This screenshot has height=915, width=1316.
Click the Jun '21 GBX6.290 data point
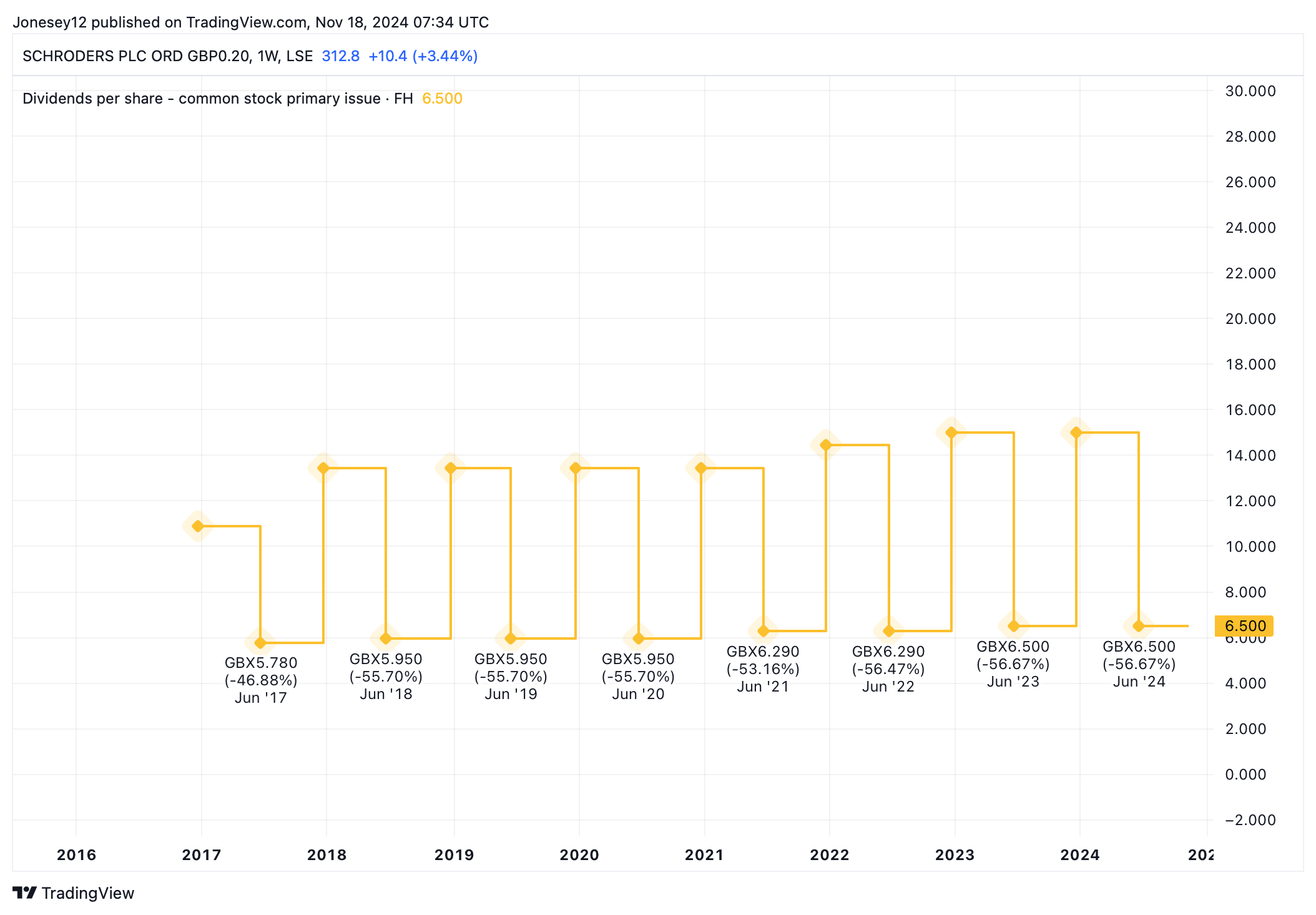pos(764,631)
